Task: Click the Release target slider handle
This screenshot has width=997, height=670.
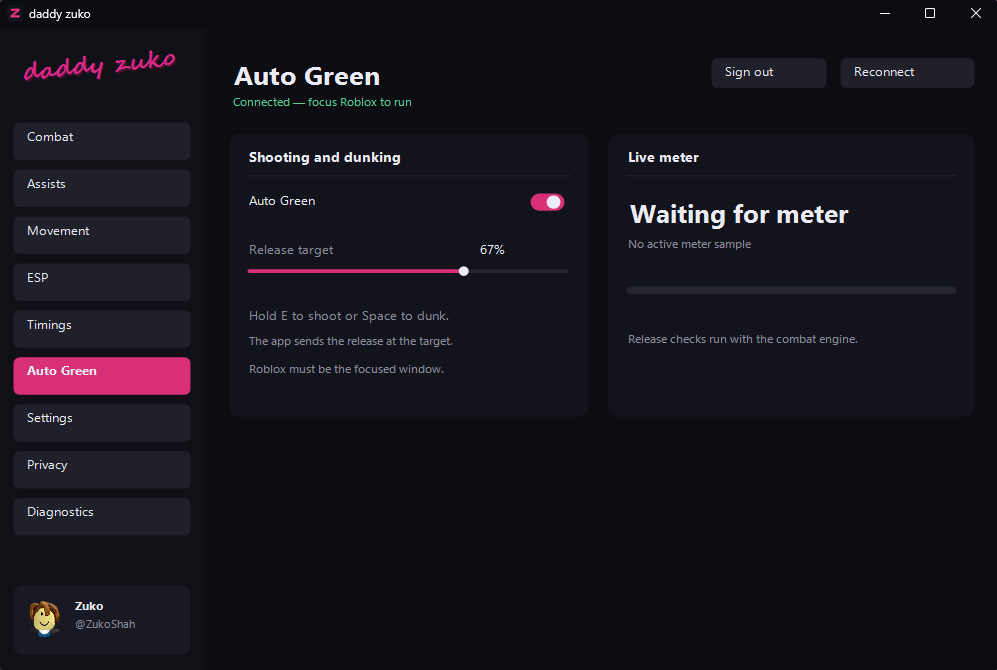Action: click(x=464, y=271)
